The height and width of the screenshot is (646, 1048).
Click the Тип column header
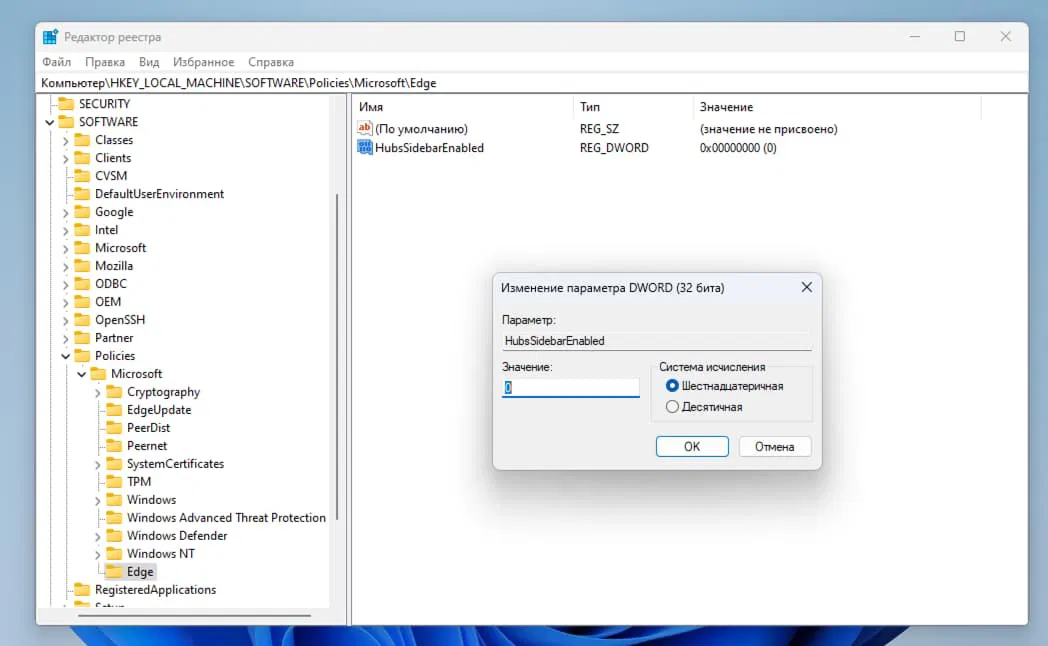[x=632, y=107]
